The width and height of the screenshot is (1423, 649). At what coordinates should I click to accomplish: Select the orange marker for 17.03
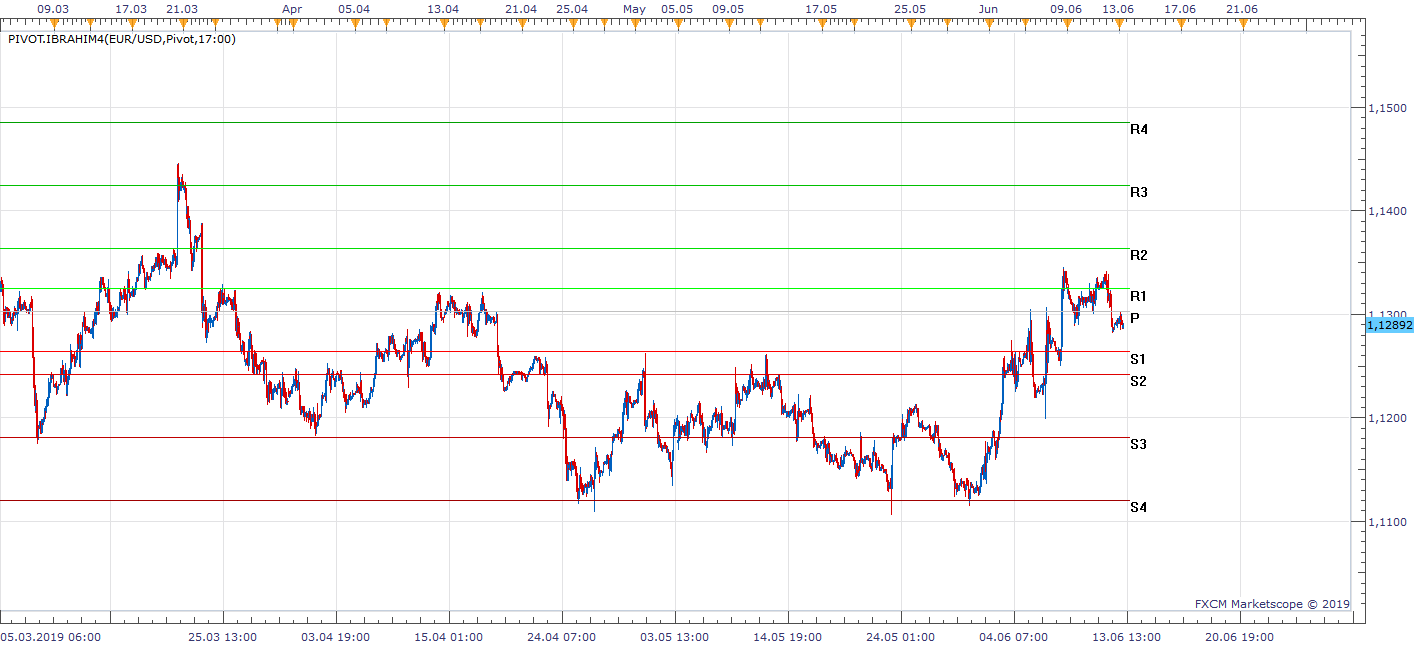point(131,23)
